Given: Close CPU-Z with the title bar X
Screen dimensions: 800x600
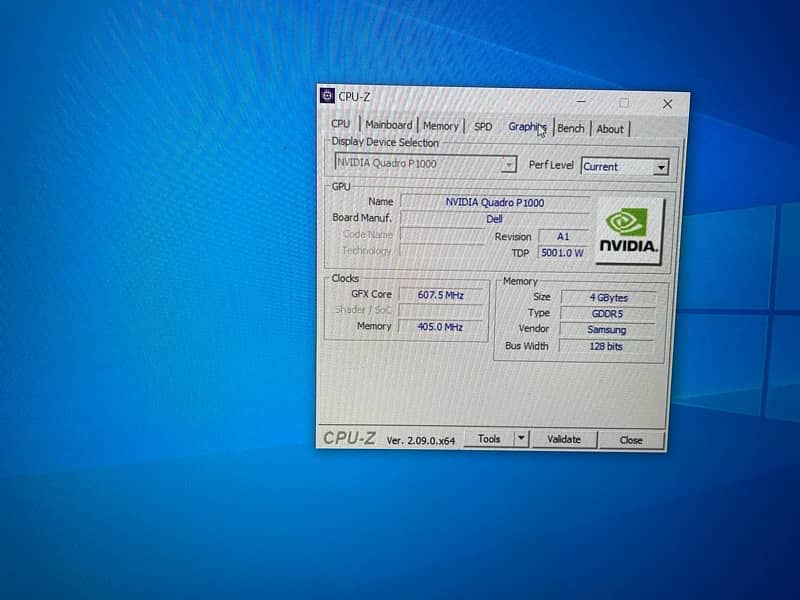Looking at the screenshot, I should tap(667, 103).
